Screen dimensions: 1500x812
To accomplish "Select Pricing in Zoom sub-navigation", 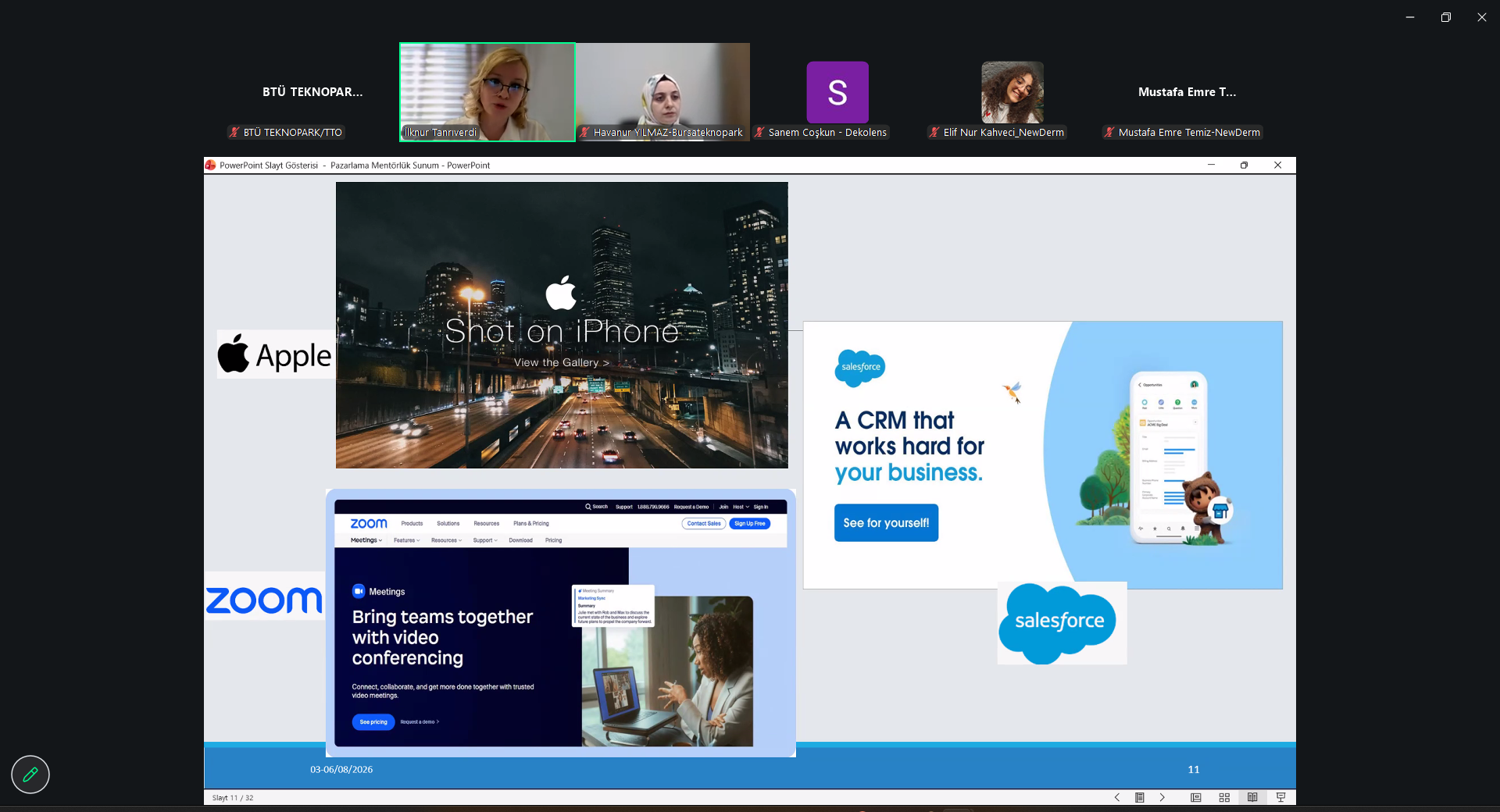I will click(x=554, y=540).
